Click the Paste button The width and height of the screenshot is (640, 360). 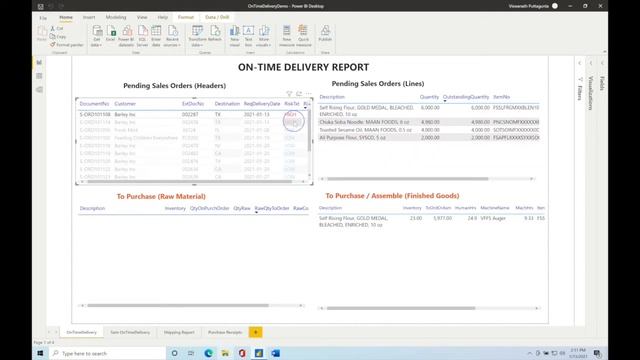pos(42,33)
